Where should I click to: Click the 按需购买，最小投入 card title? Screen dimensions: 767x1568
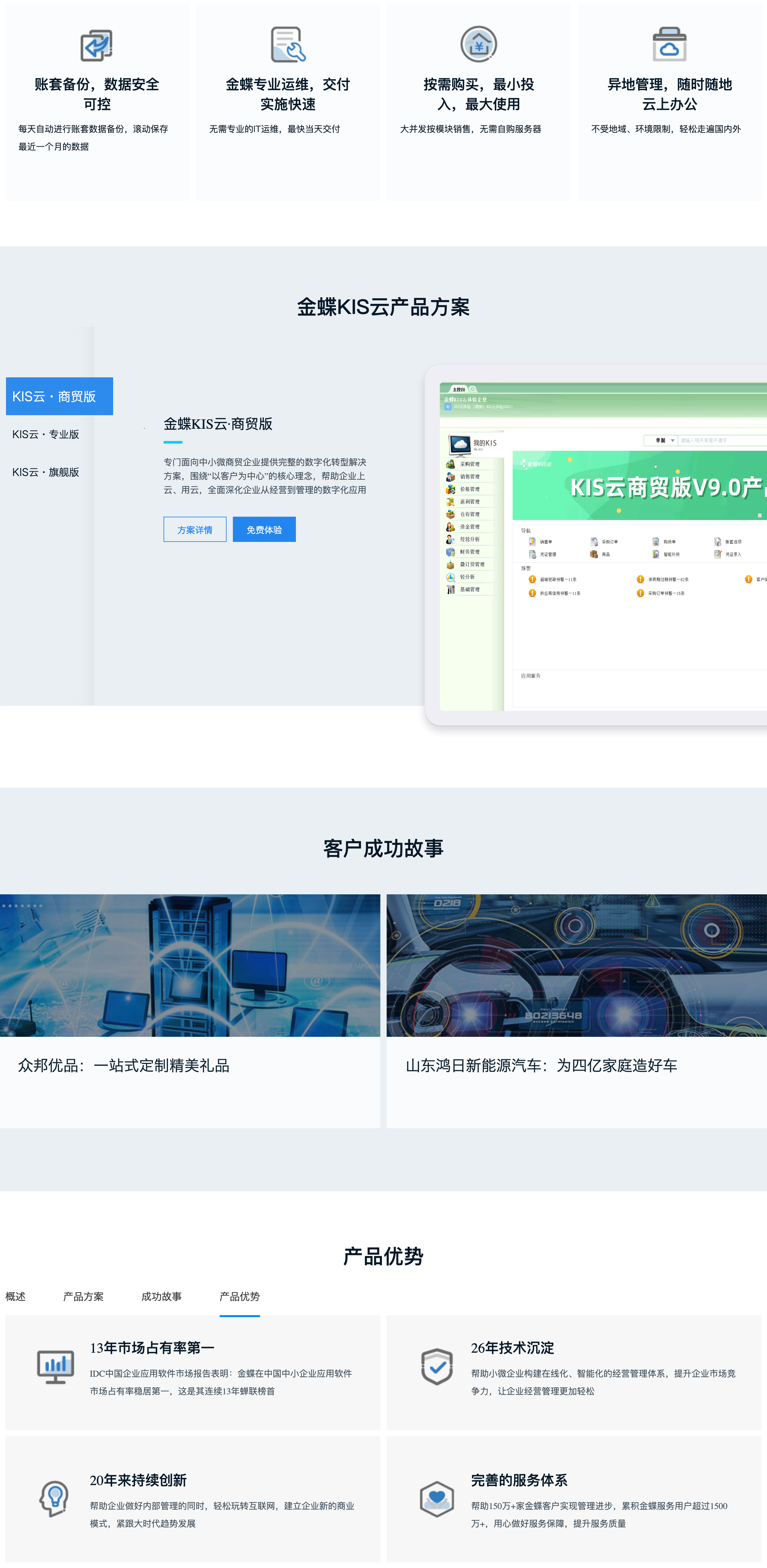point(479,94)
